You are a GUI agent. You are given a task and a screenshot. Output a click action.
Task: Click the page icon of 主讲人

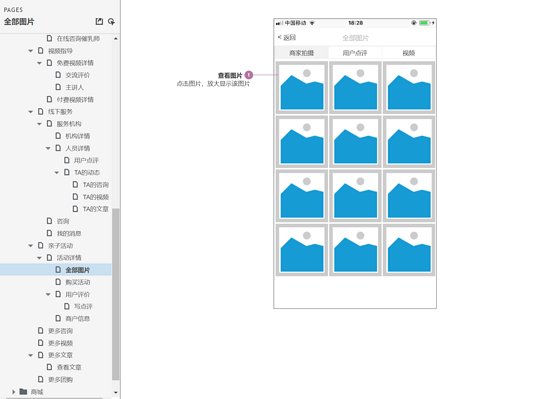58,87
